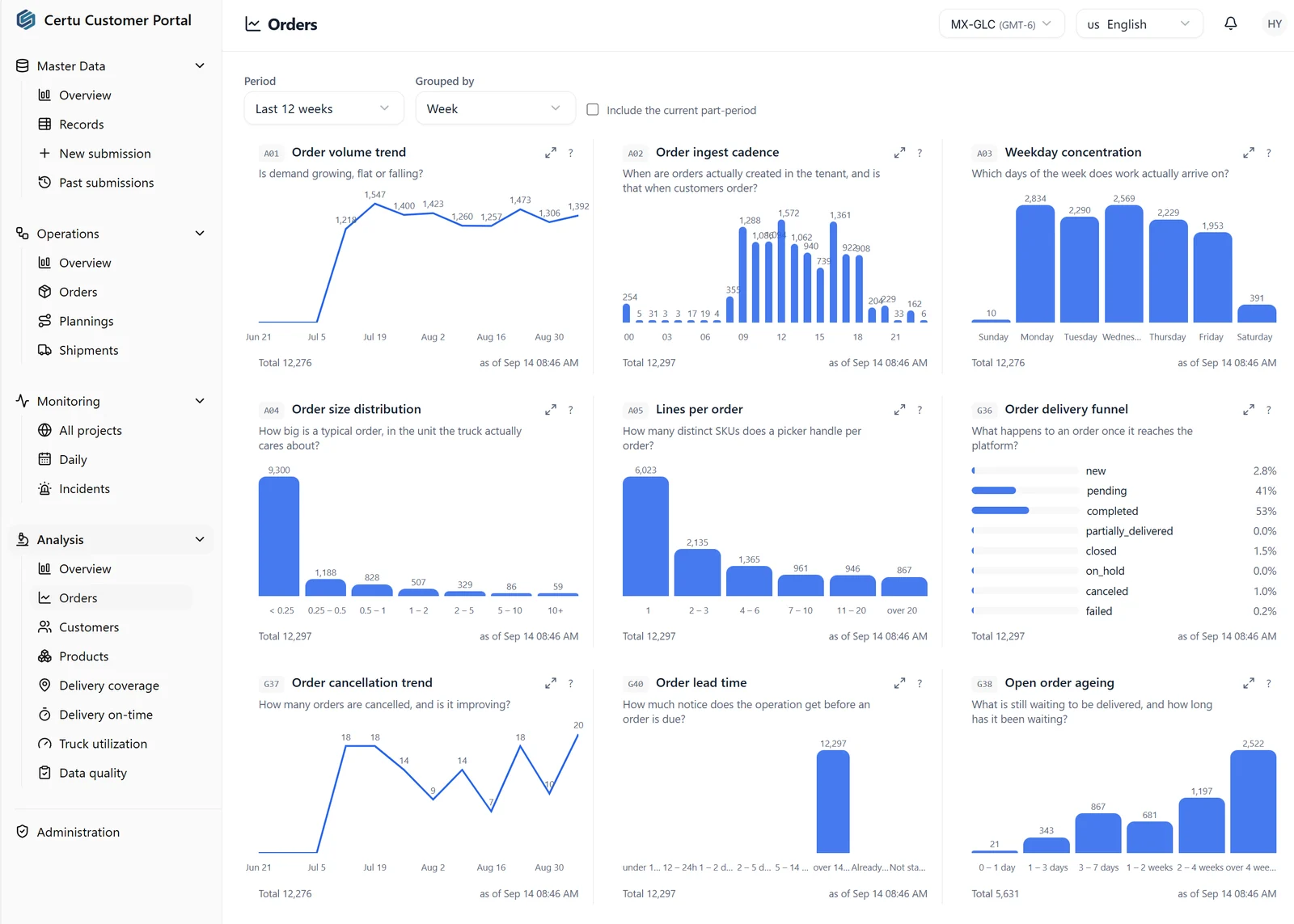Screen dimensions: 1294x924
Task: Show help for Order delivery funnel
Action: tap(1269, 410)
